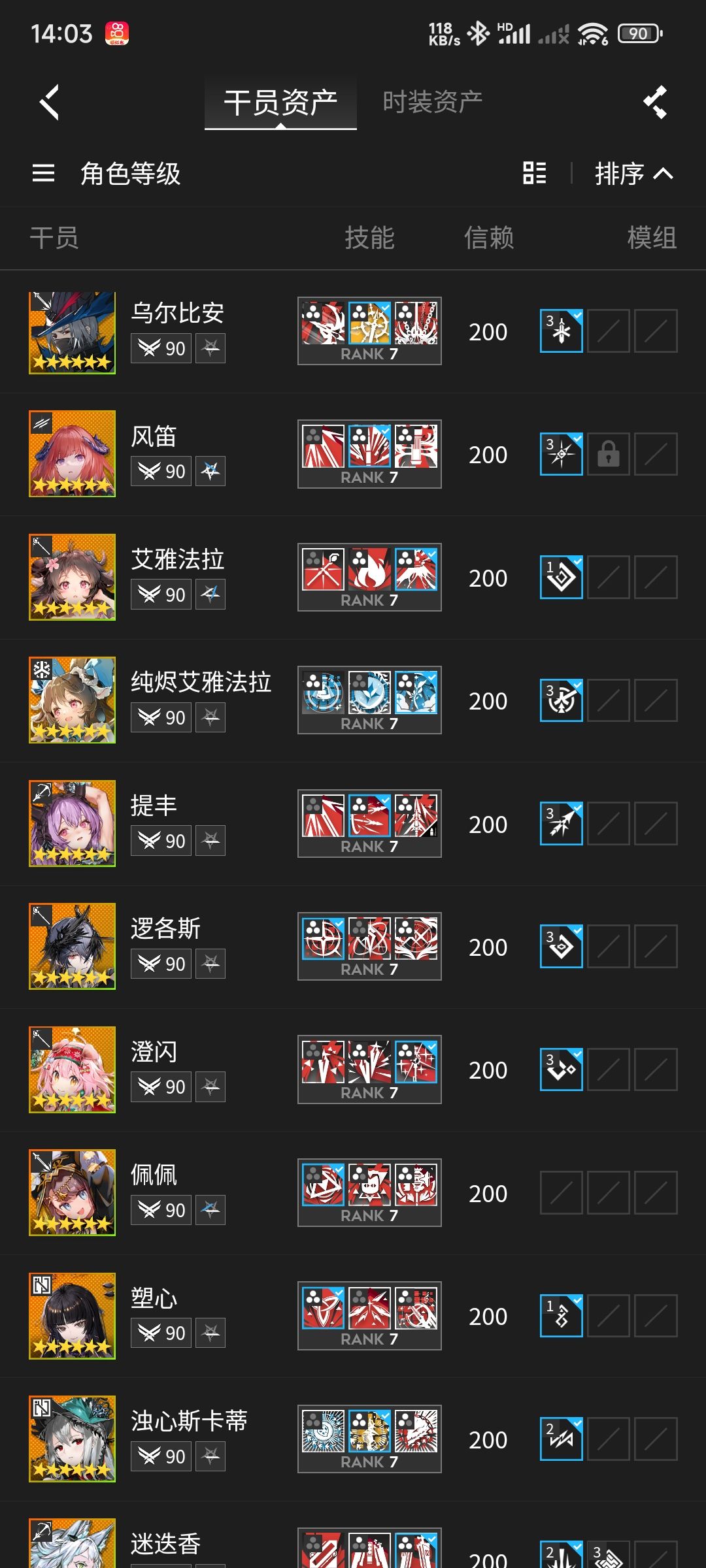Open 逻各斯's skill rank panel
Image resolution: width=706 pixels, height=1568 pixels.
(369, 946)
